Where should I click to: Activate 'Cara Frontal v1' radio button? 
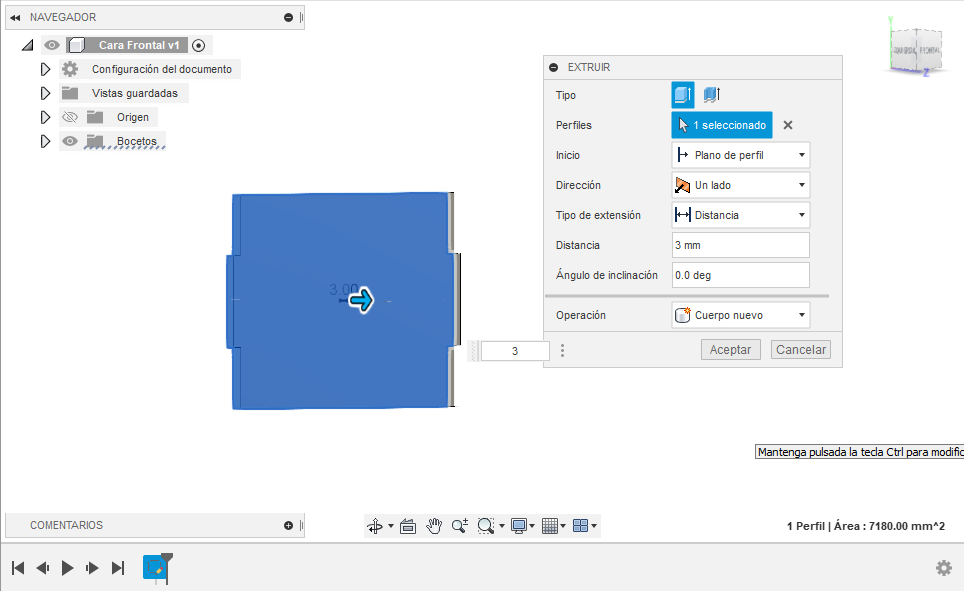(198, 45)
